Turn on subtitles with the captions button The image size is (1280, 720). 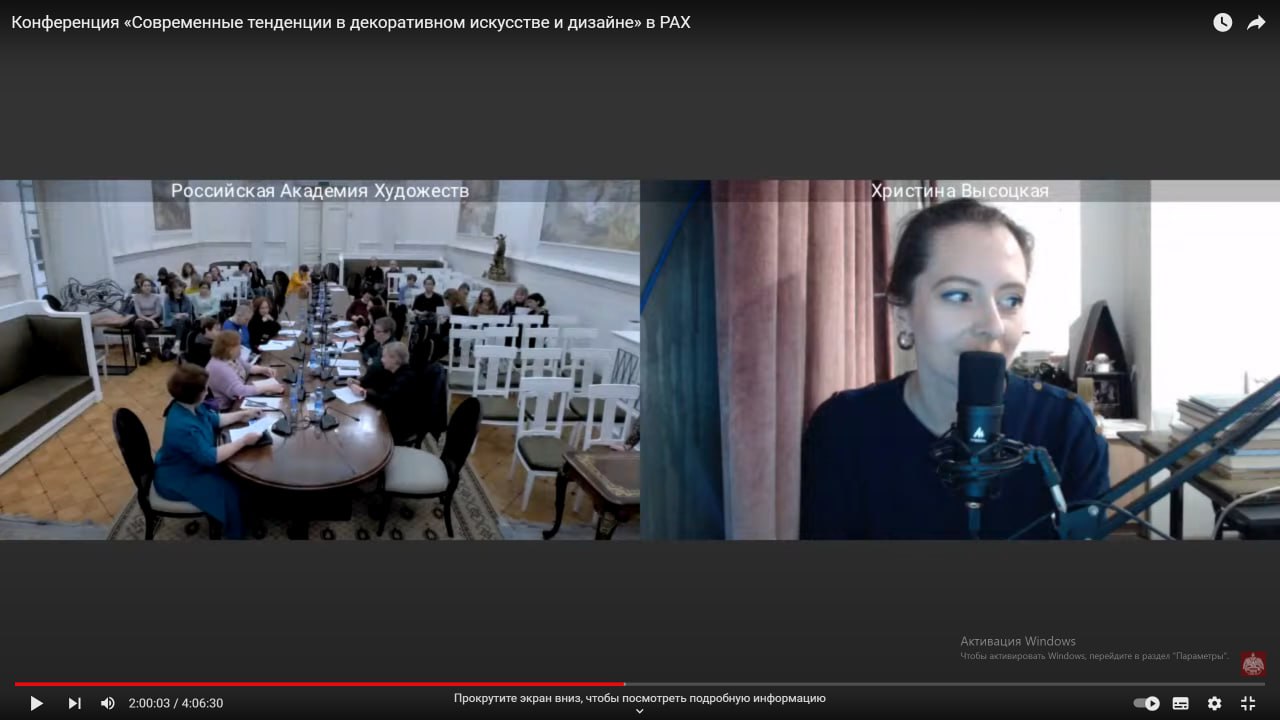click(x=1181, y=703)
